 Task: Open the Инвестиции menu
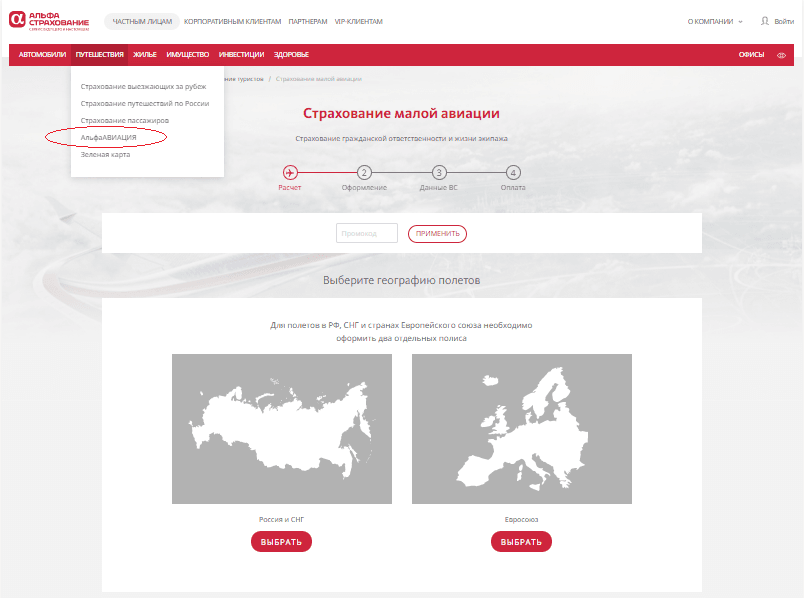[241, 54]
